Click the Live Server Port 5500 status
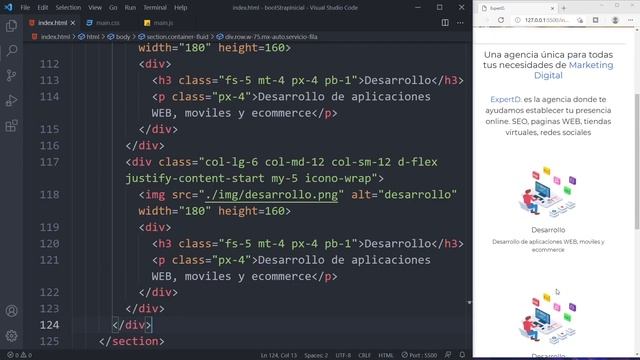This screenshot has height=360, width=640. click(x=419, y=355)
